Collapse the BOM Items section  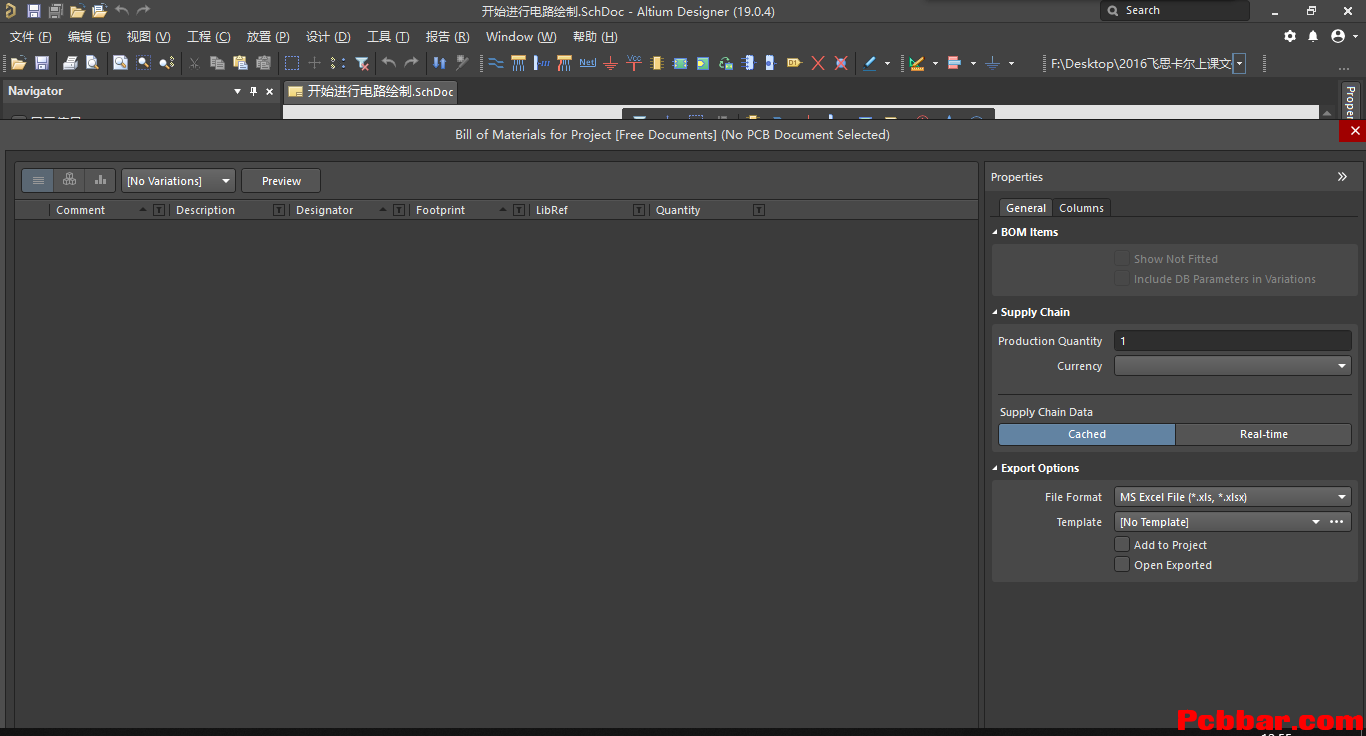[995, 232]
